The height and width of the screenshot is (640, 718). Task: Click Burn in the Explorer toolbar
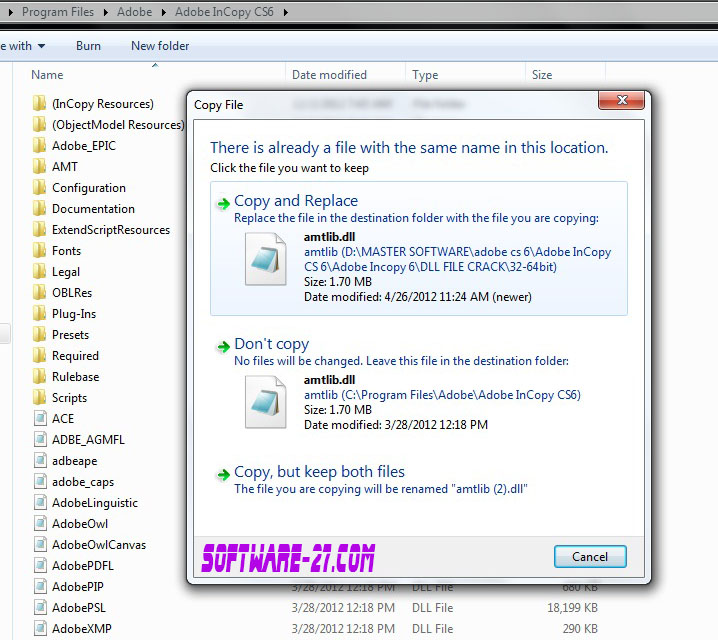pyautogui.click(x=88, y=46)
